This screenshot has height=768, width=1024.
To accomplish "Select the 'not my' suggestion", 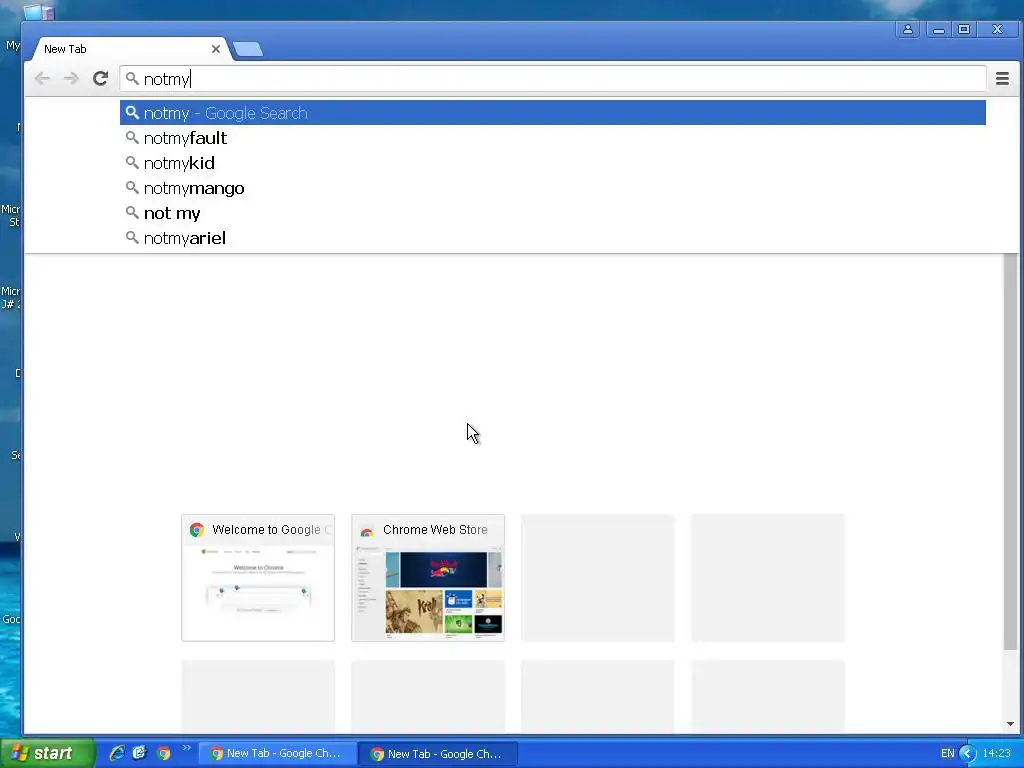I will tap(552, 213).
